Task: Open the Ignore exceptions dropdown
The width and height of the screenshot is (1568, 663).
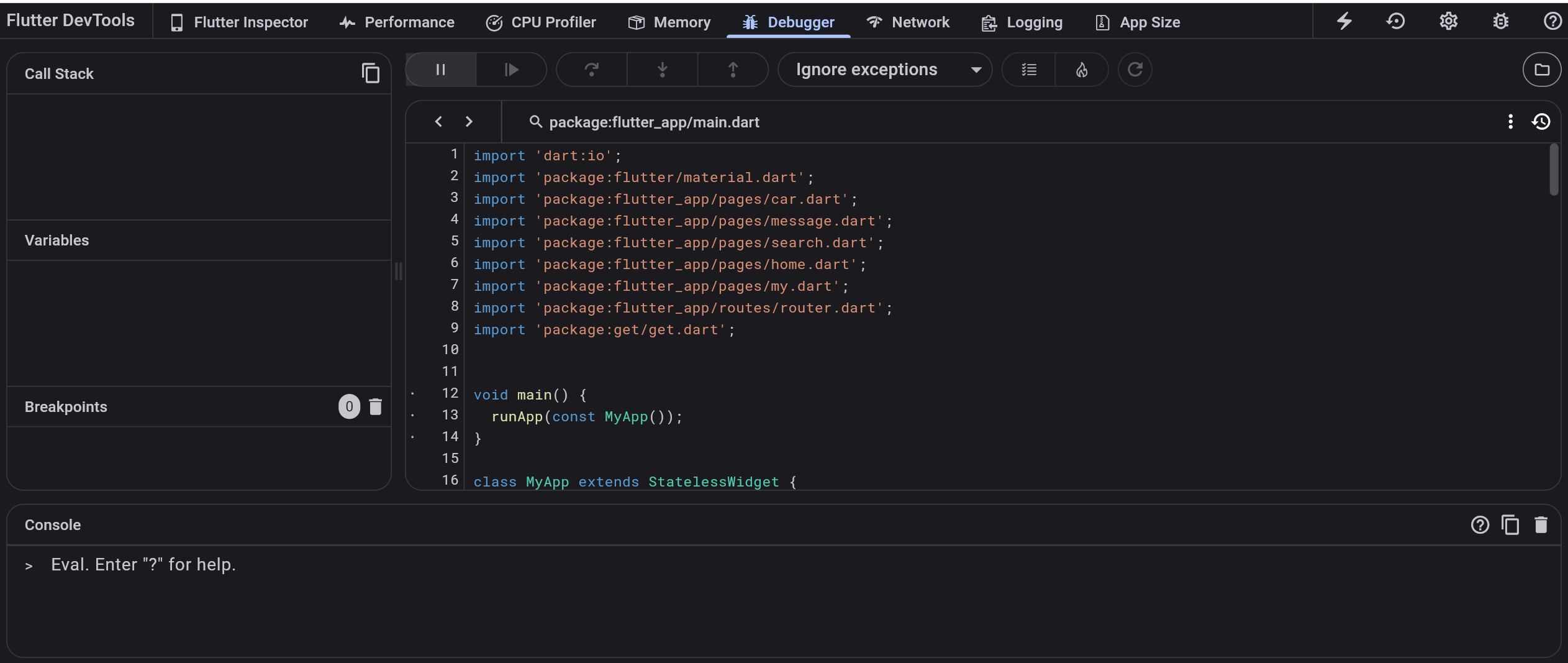Action: tap(885, 70)
